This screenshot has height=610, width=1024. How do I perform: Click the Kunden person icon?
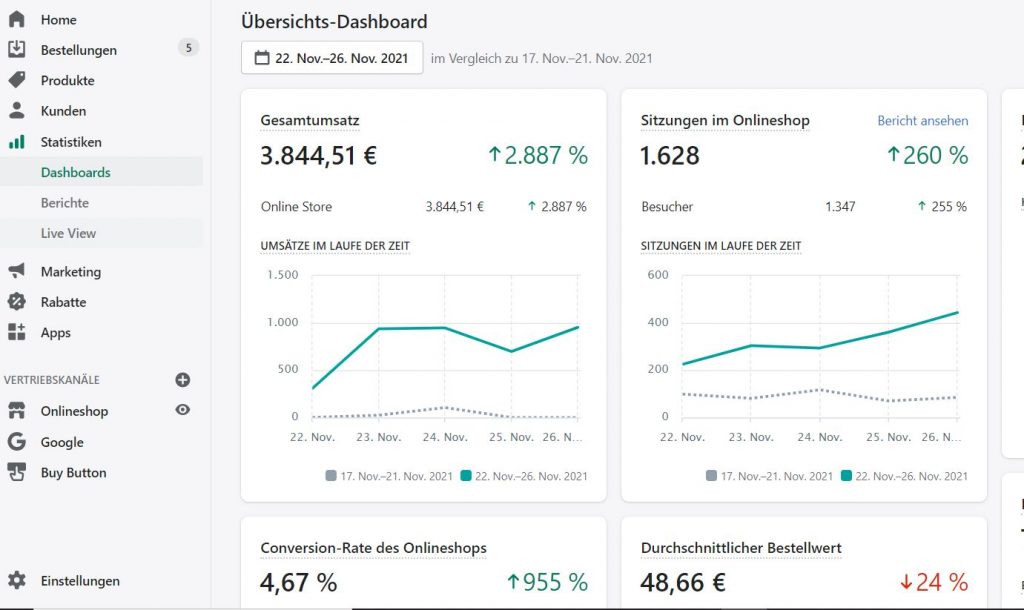point(16,111)
